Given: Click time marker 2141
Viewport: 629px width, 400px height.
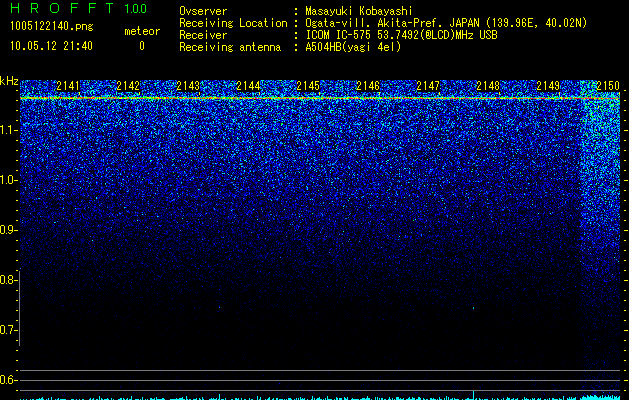Looking at the screenshot, I should tap(68, 85).
